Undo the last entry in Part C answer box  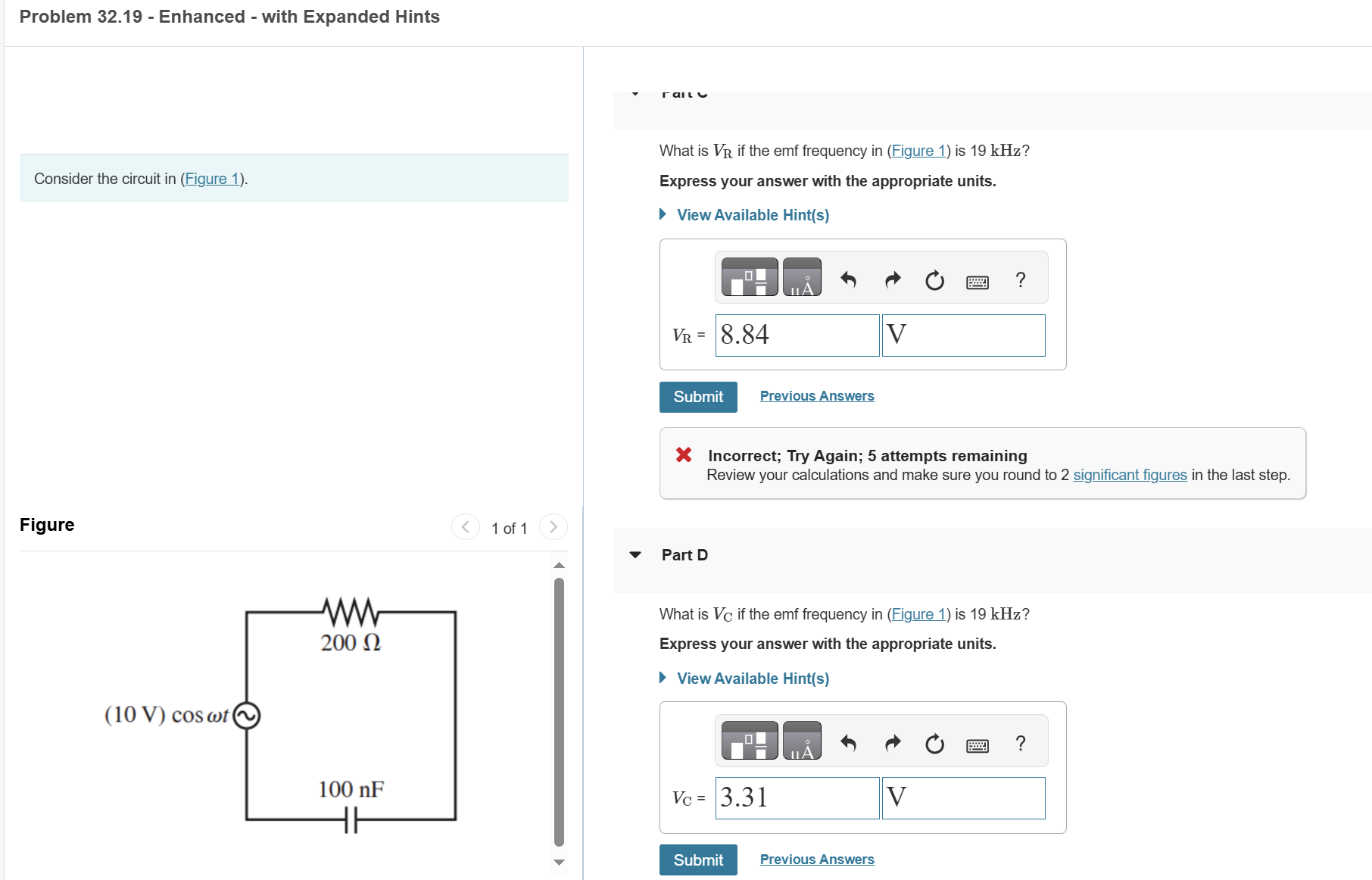[848, 279]
